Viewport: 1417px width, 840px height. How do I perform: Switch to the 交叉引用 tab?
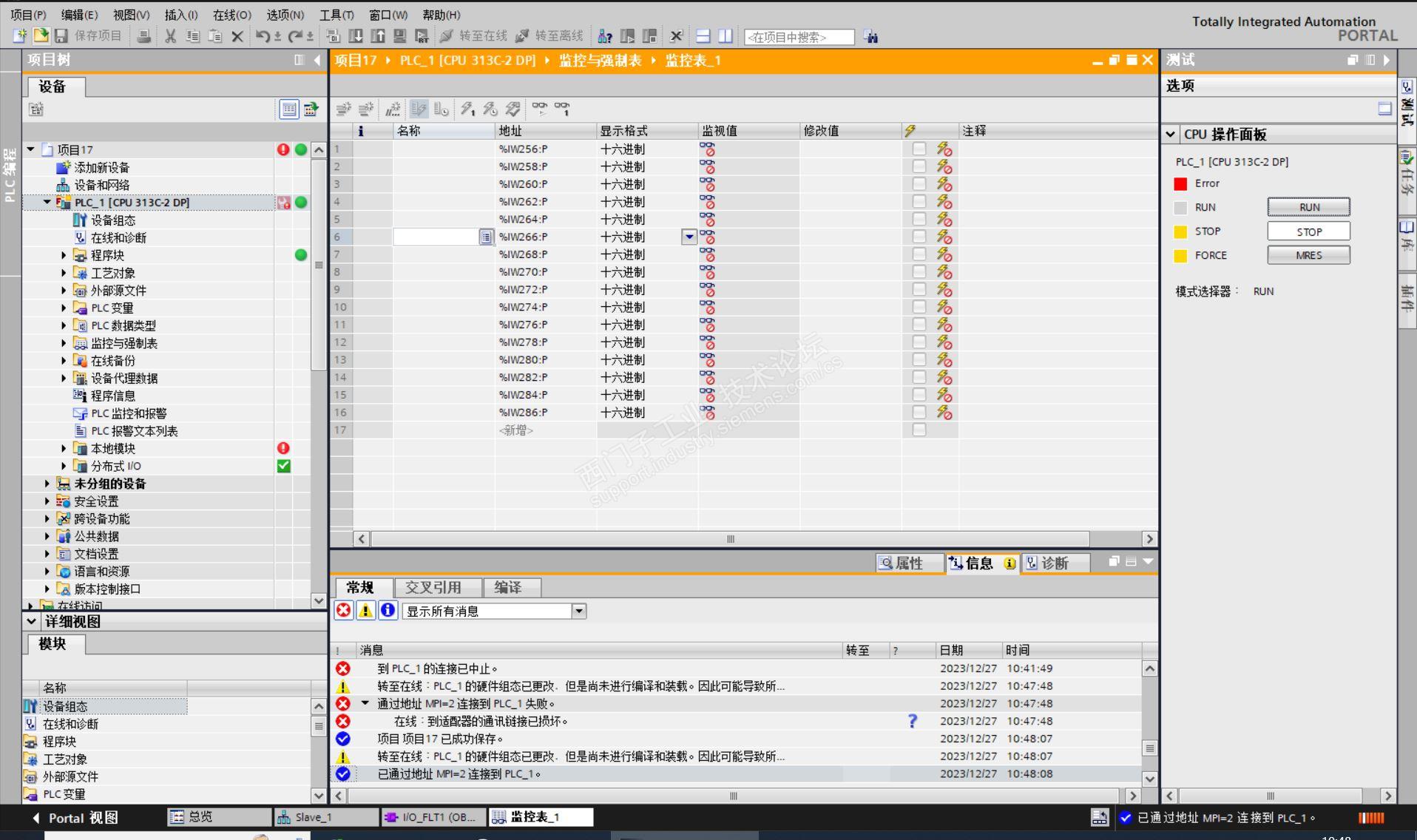coord(439,588)
